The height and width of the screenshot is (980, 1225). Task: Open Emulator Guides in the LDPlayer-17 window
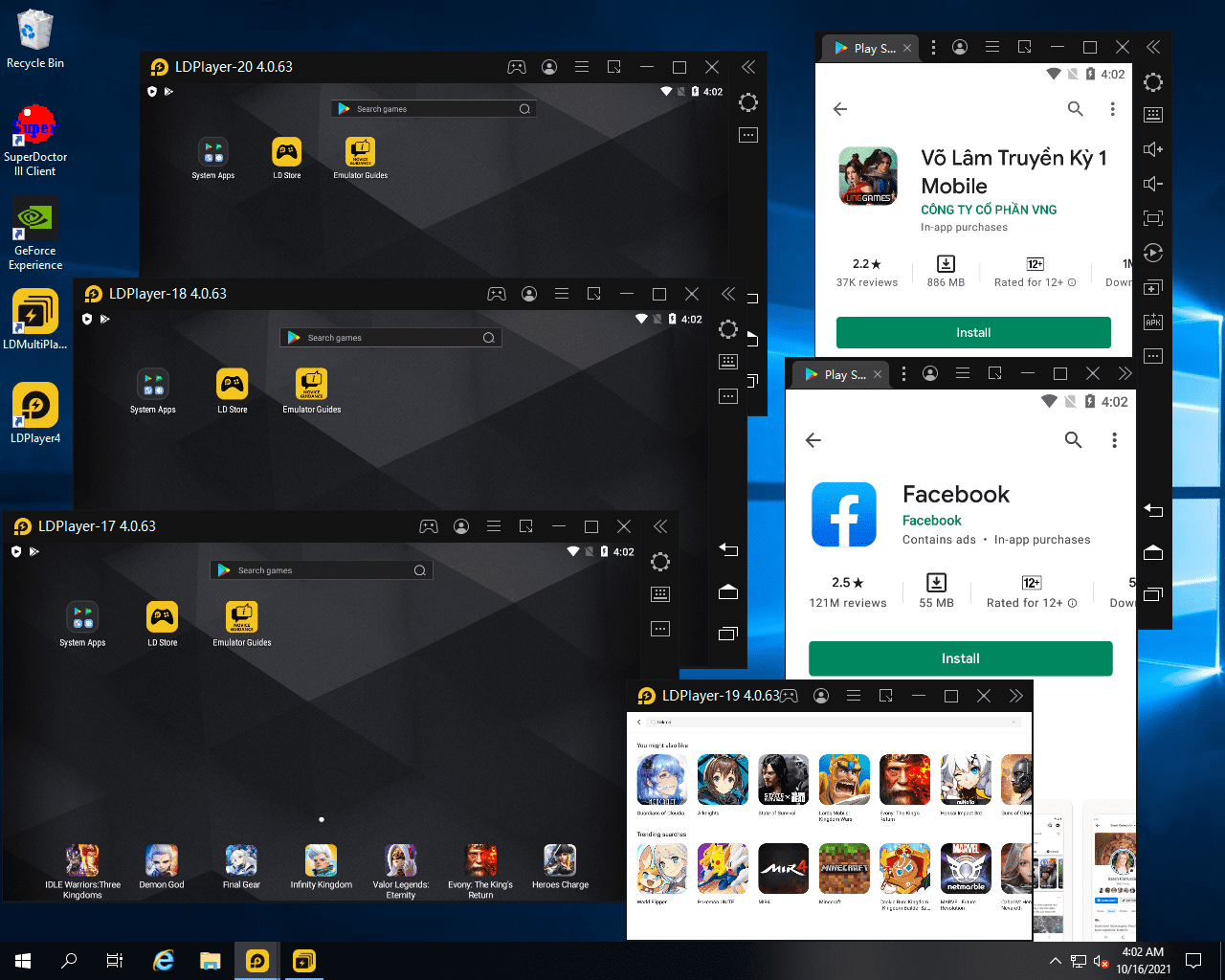tap(242, 618)
